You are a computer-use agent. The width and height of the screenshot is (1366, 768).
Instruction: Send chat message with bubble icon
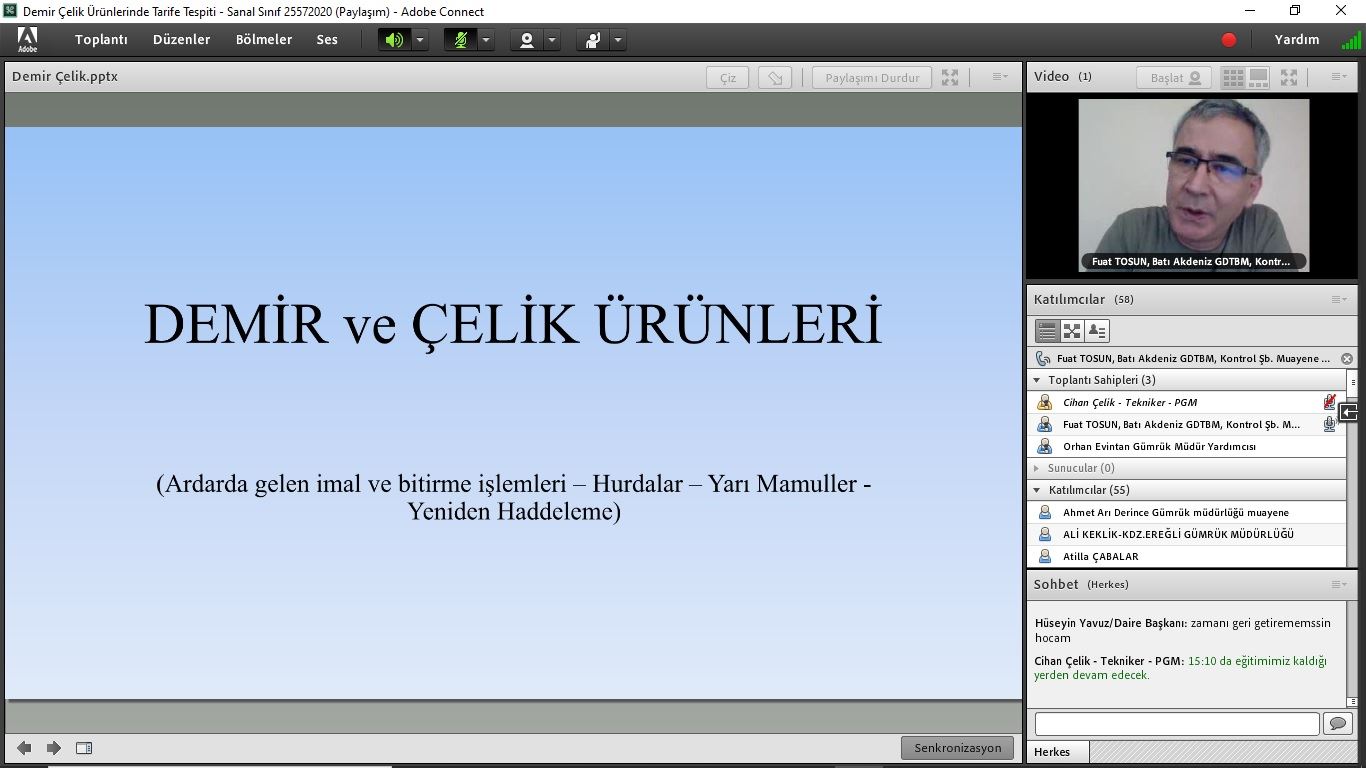[1337, 723]
